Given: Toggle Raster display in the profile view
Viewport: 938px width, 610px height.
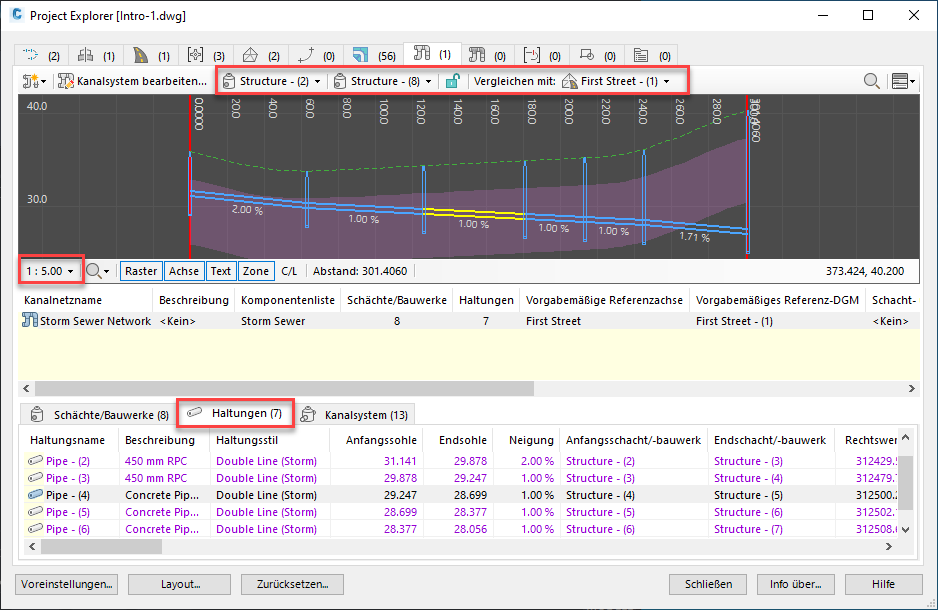Looking at the screenshot, I should click(x=140, y=270).
